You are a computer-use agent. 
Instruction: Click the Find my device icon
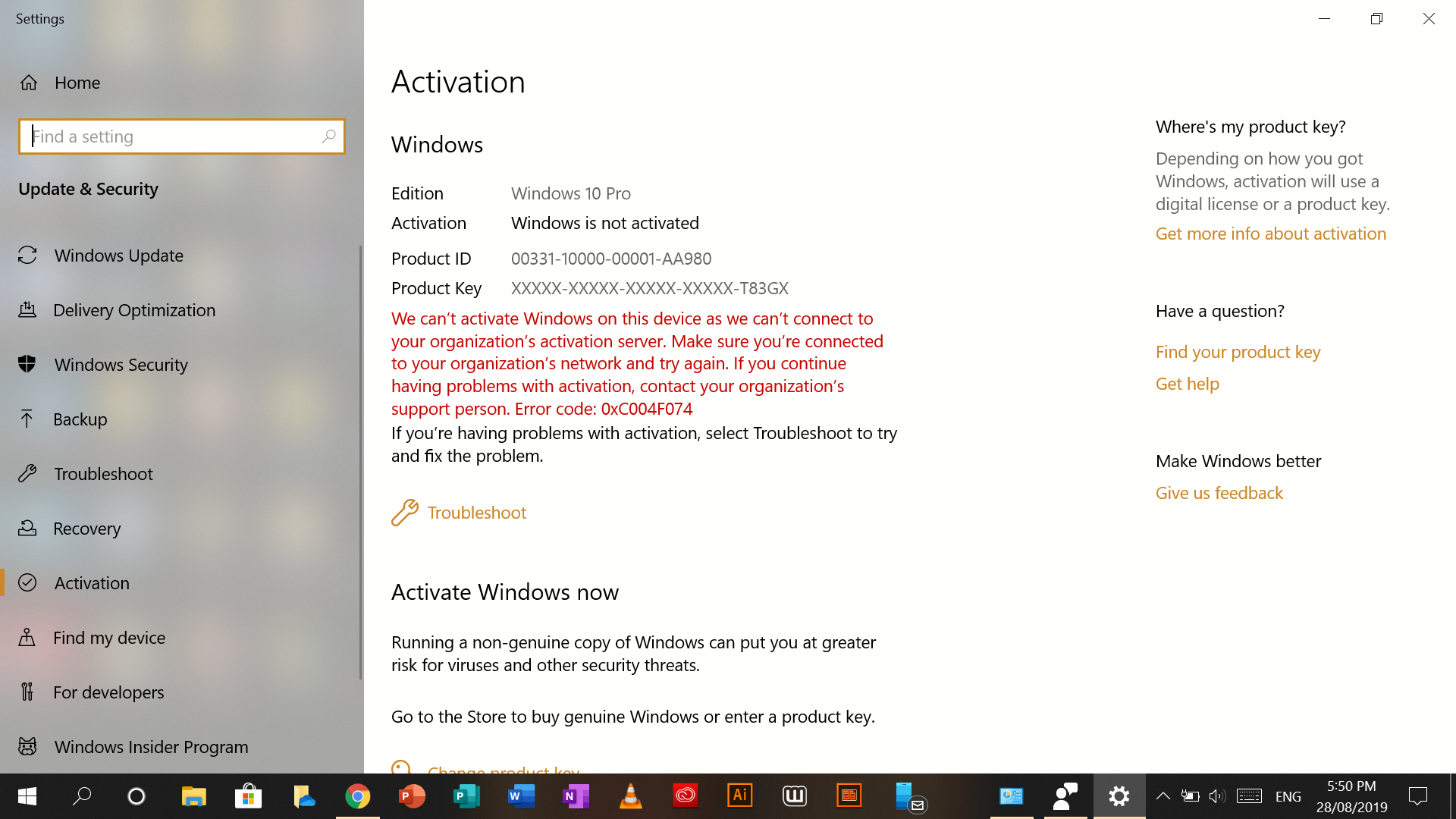pos(27,638)
